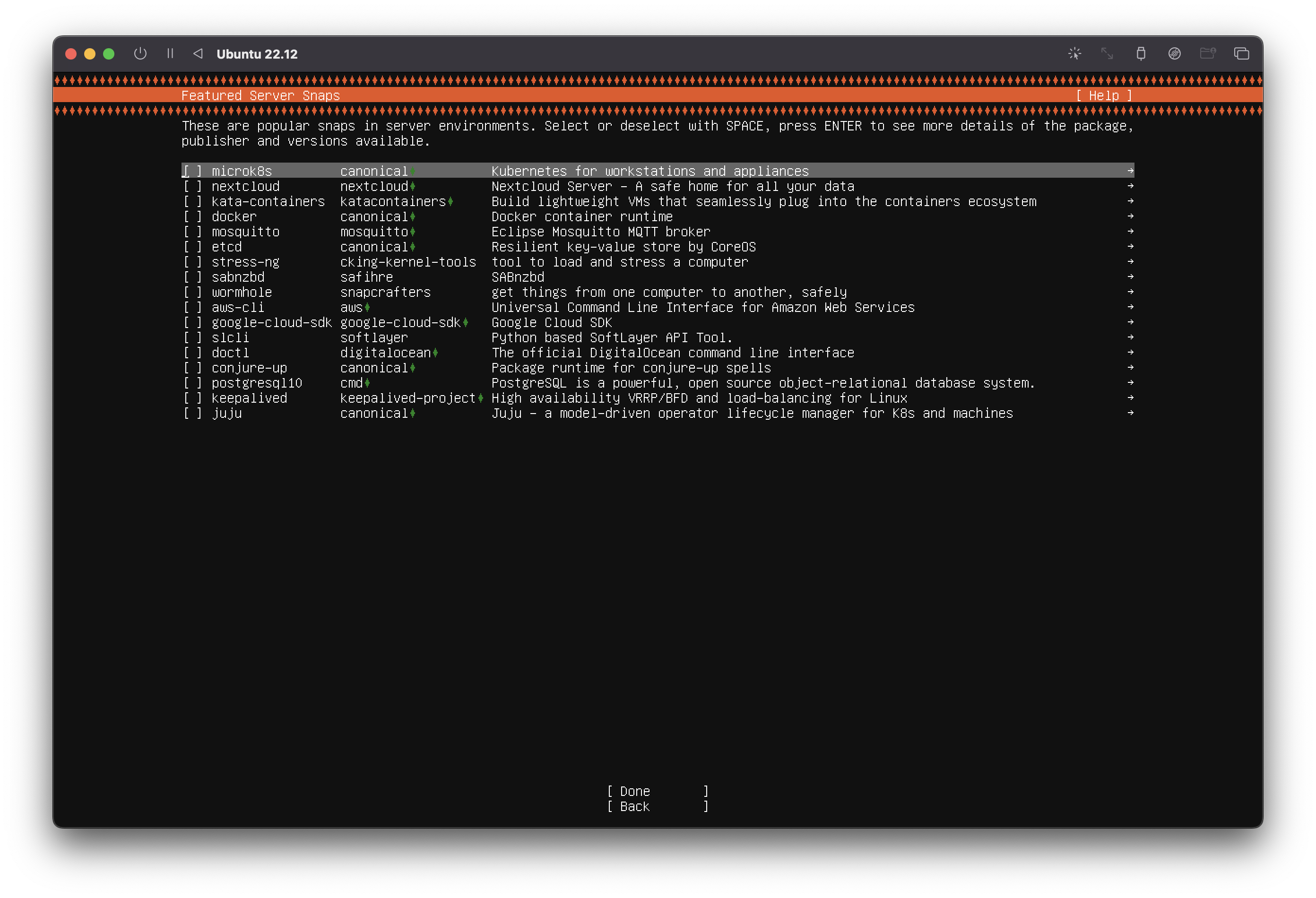
Task: Open the USB devices icon
Action: pyautogui.click(x=1141, y=54)
